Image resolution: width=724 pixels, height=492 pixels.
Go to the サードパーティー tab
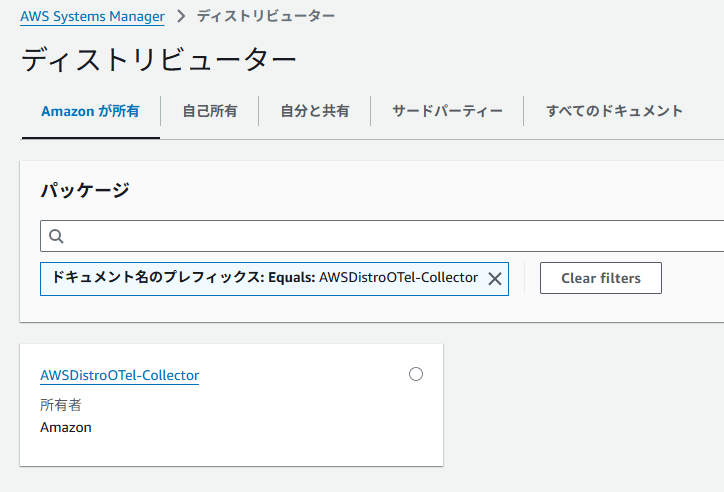coord(447,111)
